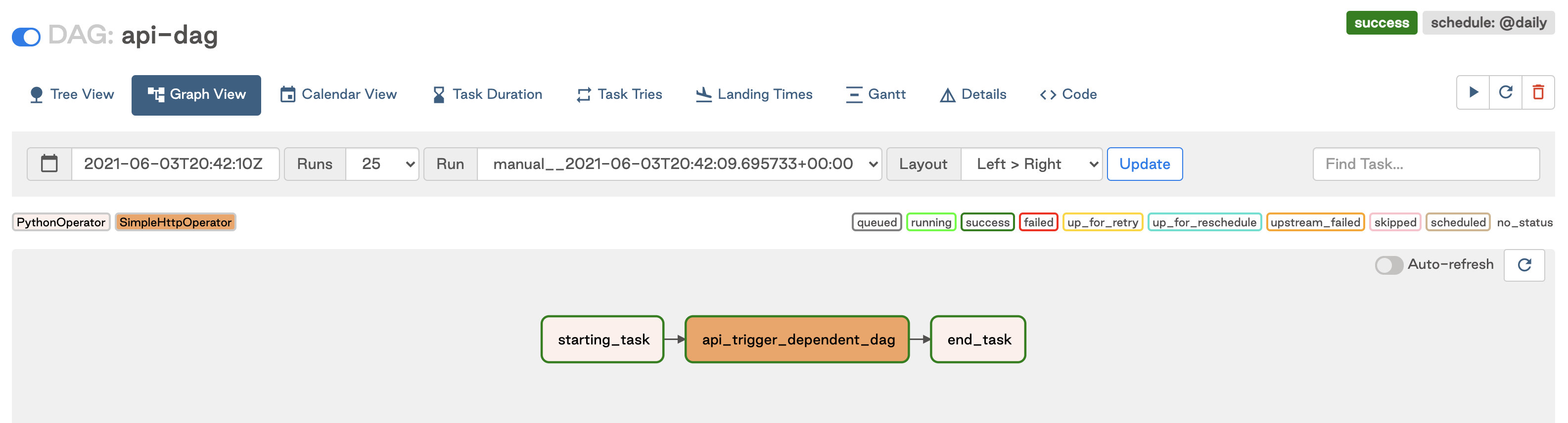Open the calendar date picker icon
This screenshot has width=1568, height=423.
click(x=49, y=164)
